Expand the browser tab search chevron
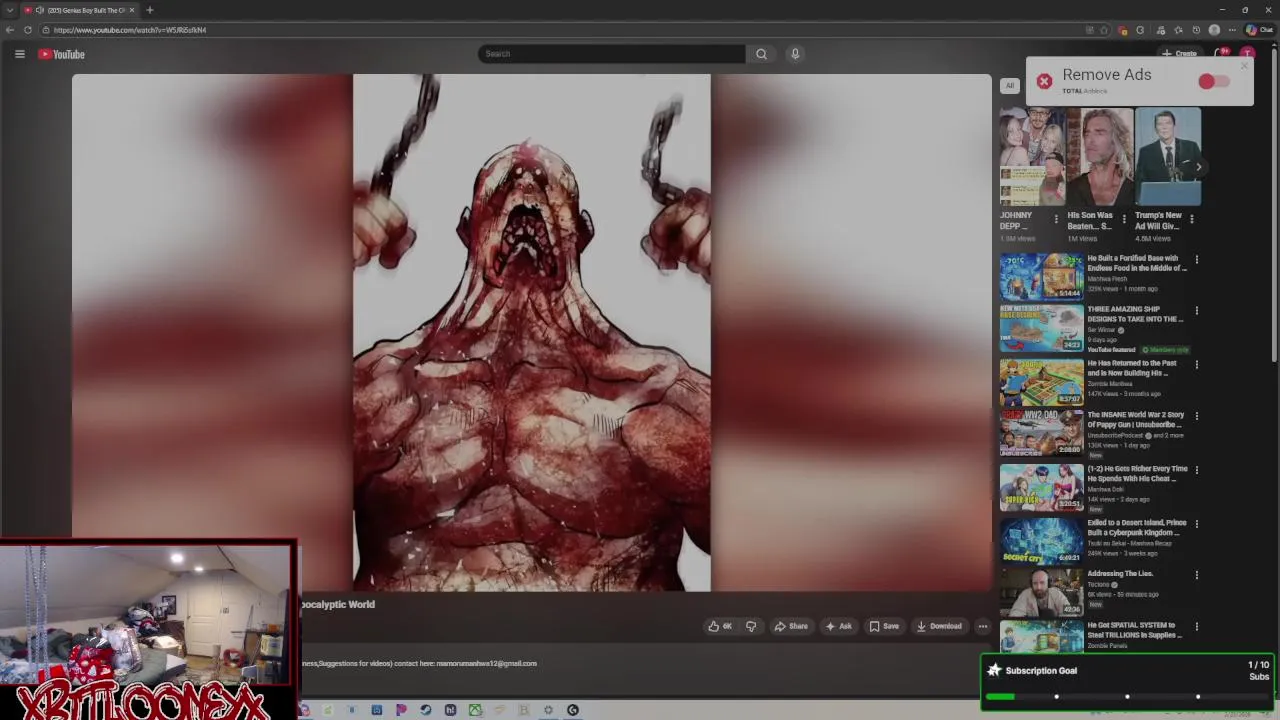The image size is (1280, 720). [10, 10]
